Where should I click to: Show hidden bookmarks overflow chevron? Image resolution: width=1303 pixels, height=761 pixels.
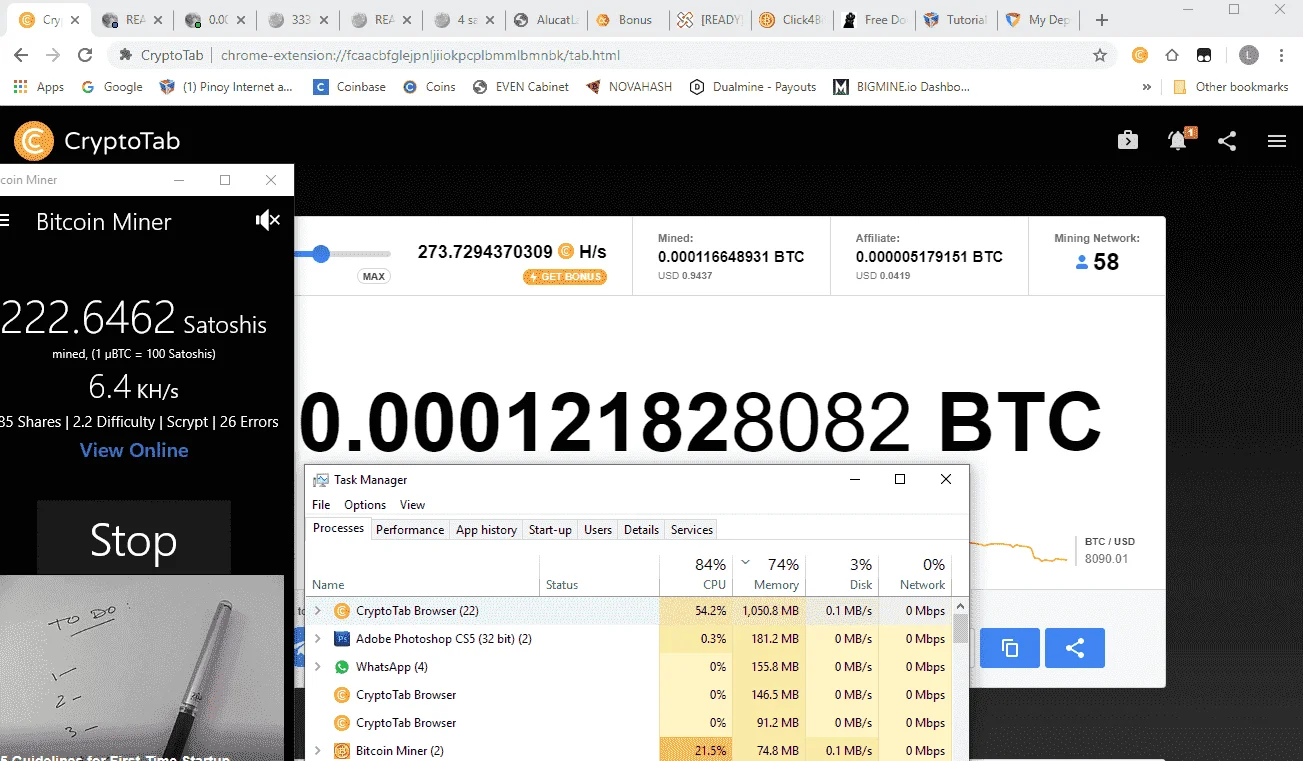1146,87
